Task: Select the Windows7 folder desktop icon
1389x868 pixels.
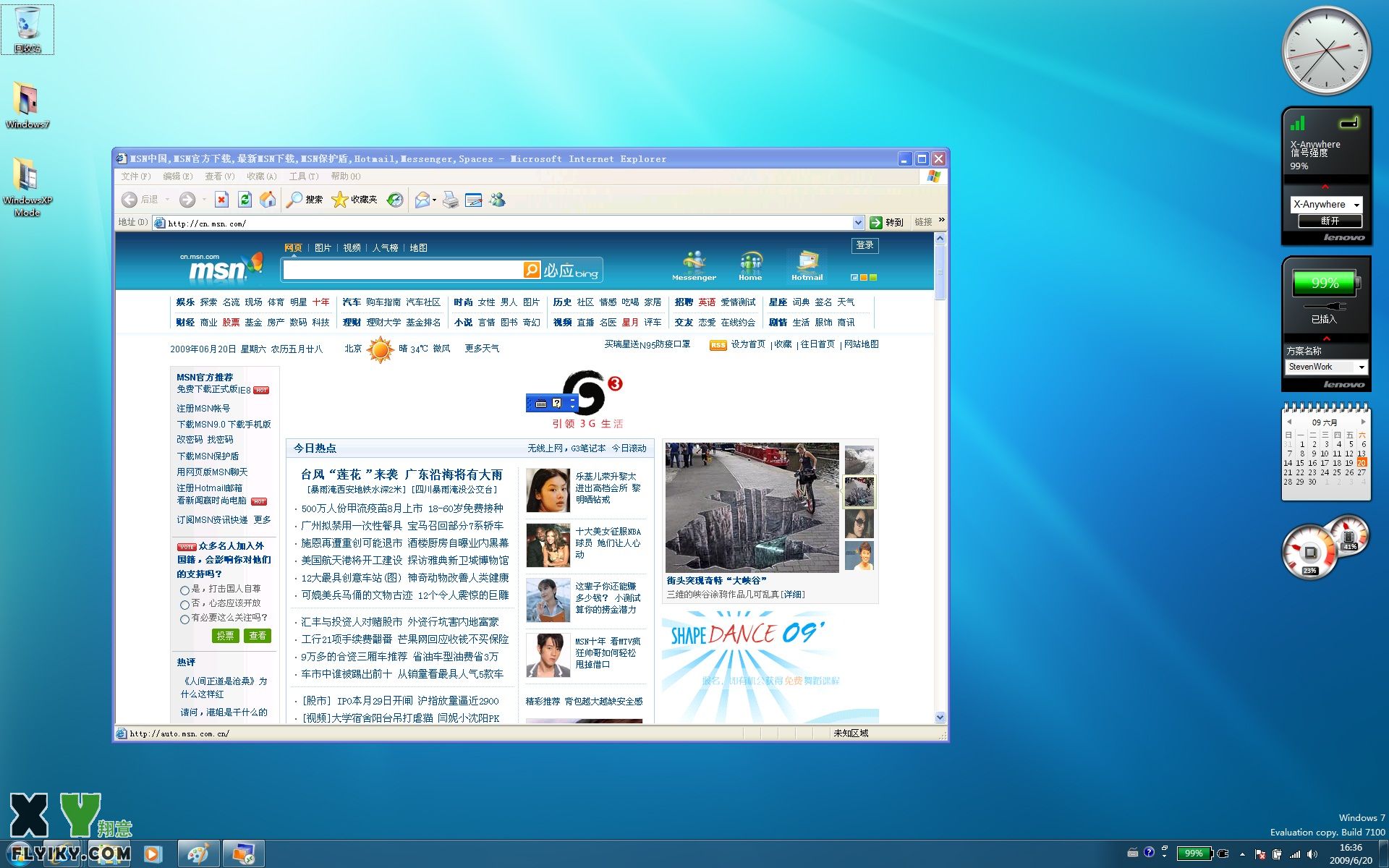Action: 27,105
